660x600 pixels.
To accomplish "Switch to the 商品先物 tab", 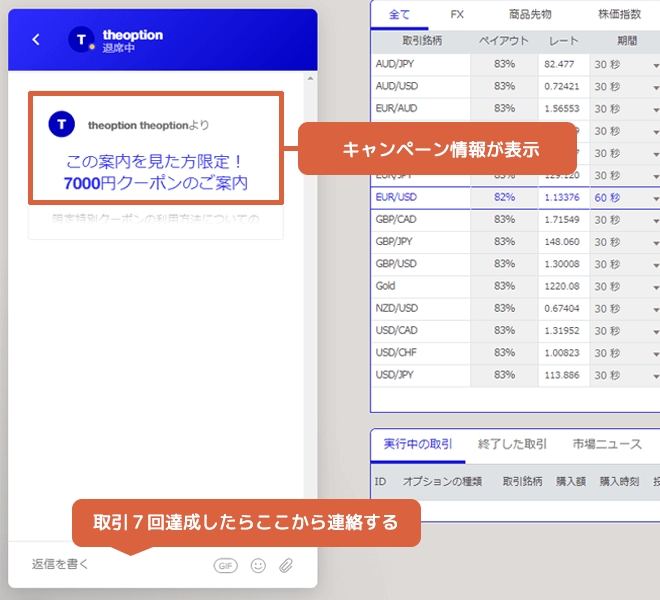I will 530,15.
